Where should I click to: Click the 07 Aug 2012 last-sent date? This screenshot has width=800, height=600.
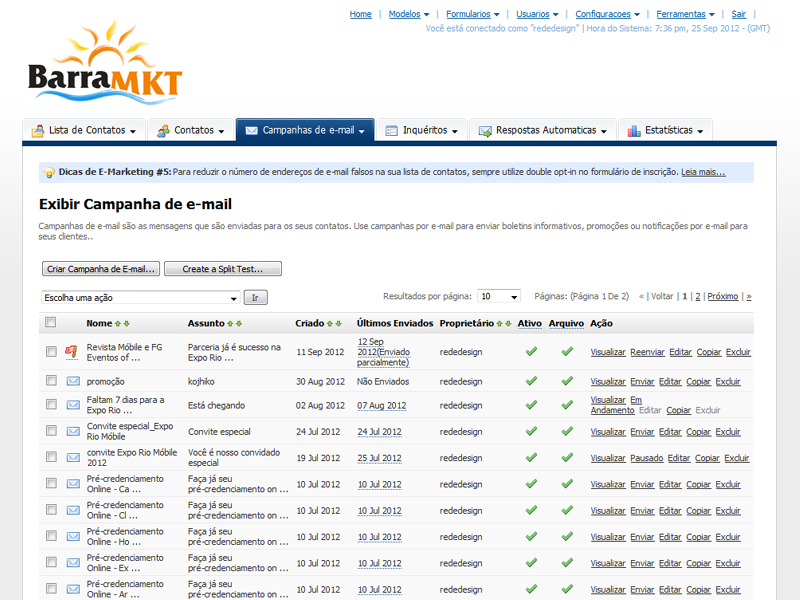382,406
